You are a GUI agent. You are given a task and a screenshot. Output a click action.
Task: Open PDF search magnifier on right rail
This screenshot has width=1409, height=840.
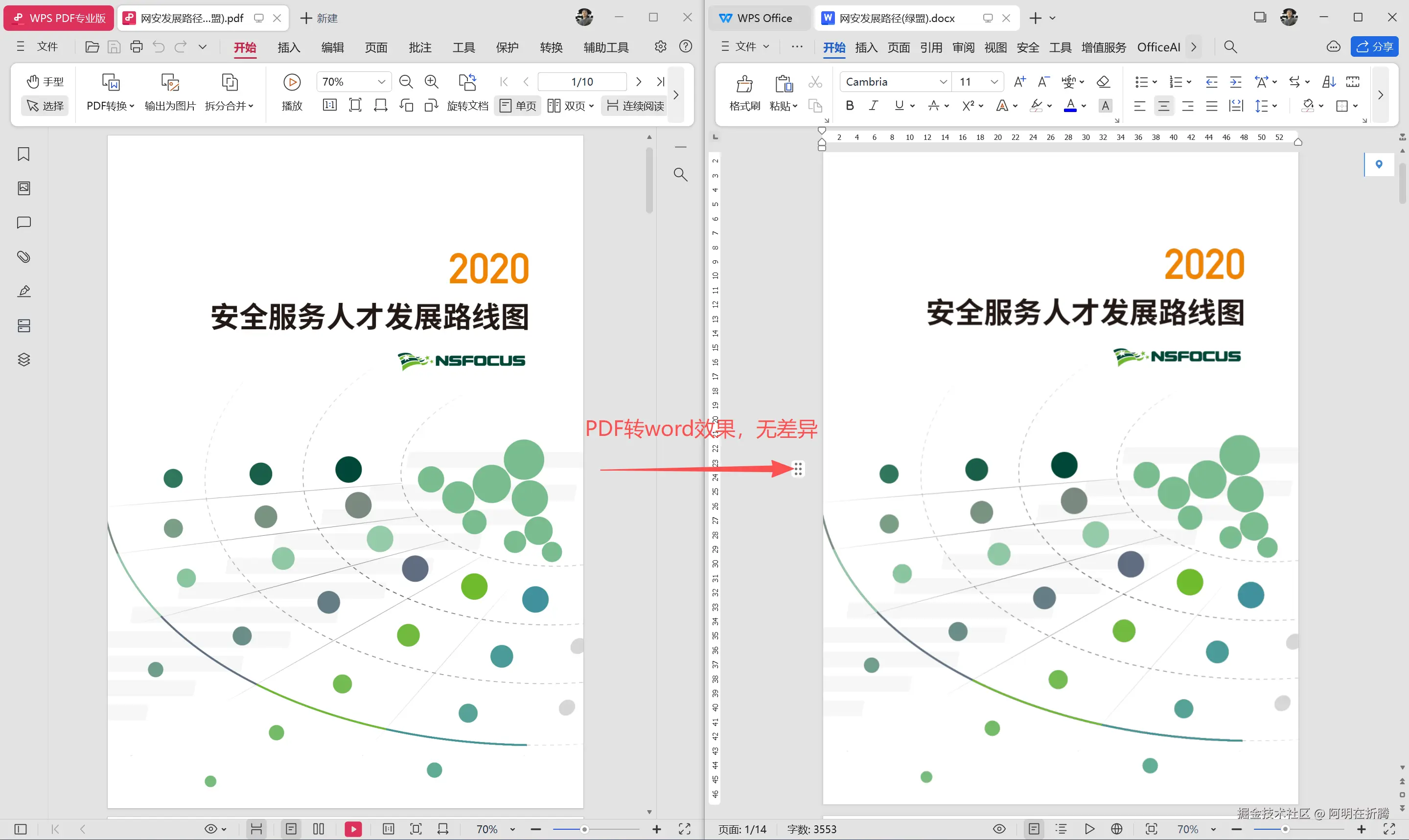[680, 174]
